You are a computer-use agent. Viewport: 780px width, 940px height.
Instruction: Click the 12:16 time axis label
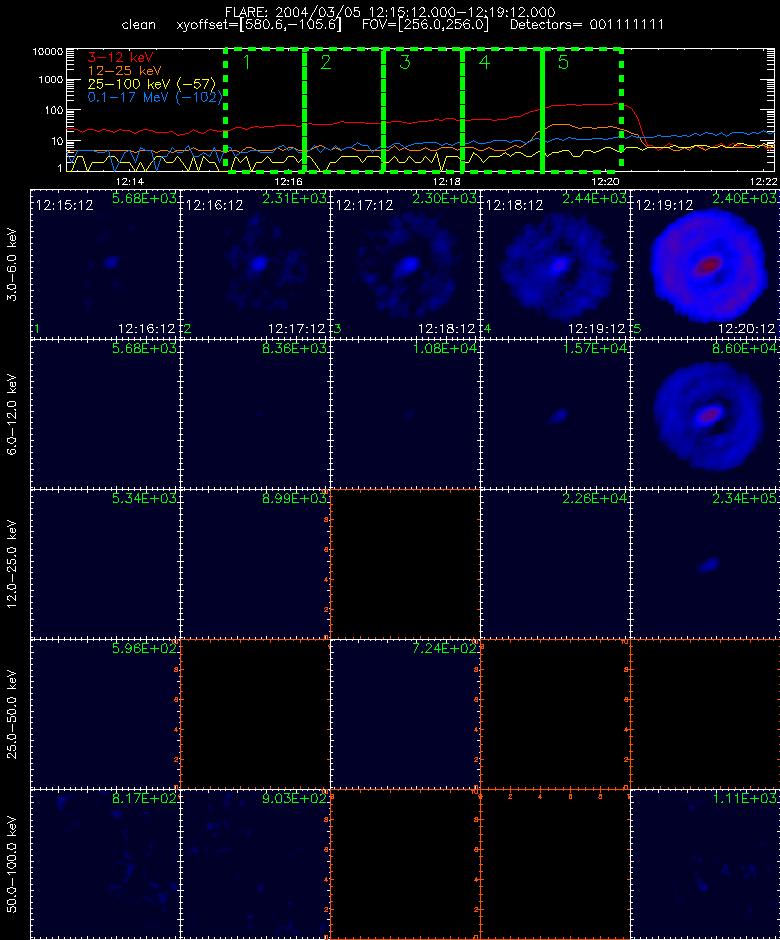(x=288, y=182)
